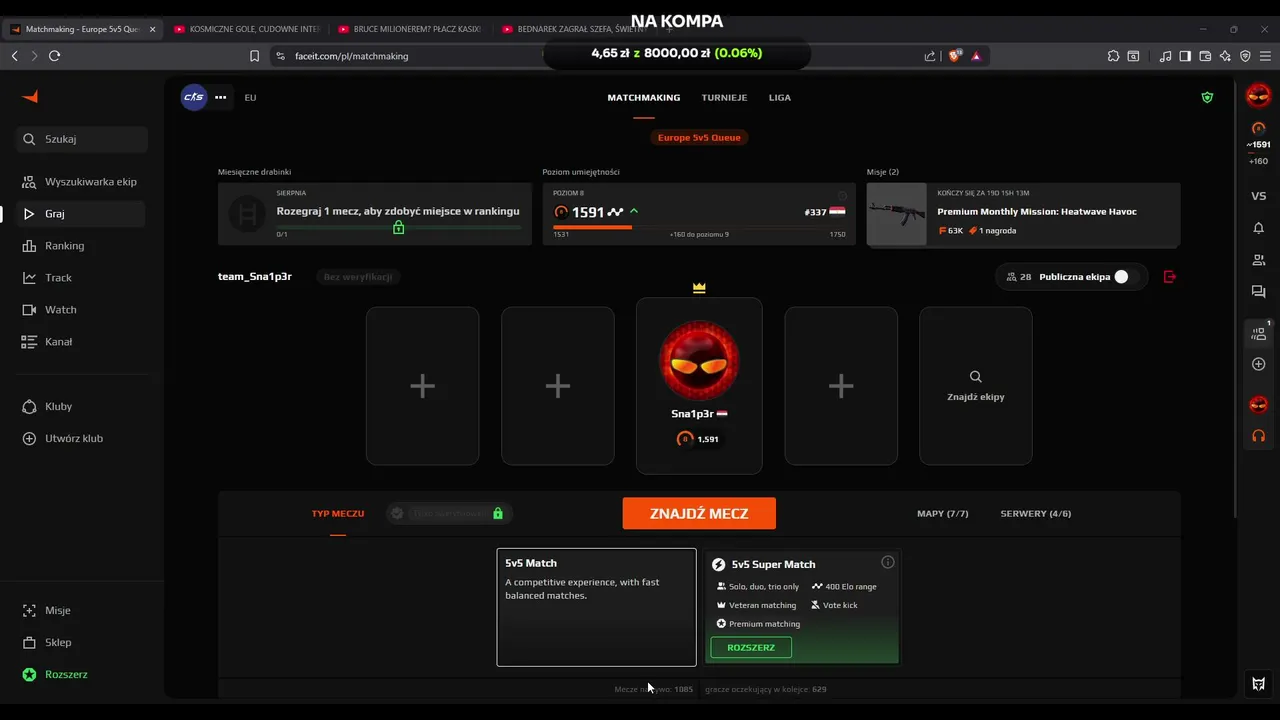Image resolution: width=1280 pixels, height=720 pixels.
Task: Toggle browser sidebar panel icon
Action: (1185, 56)
